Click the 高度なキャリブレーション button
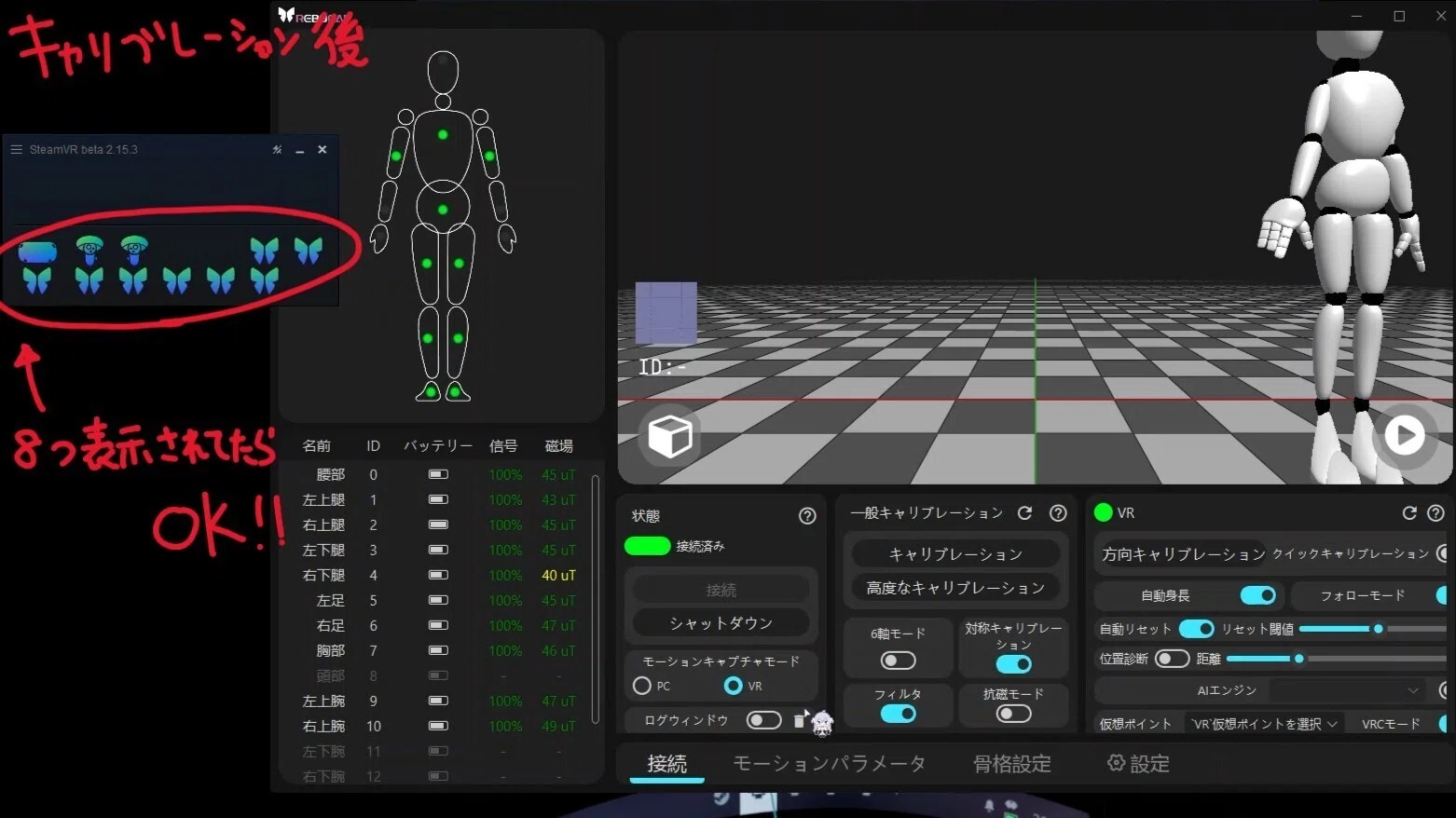The width and height of the screenshot is (1456, 818). 955,588
